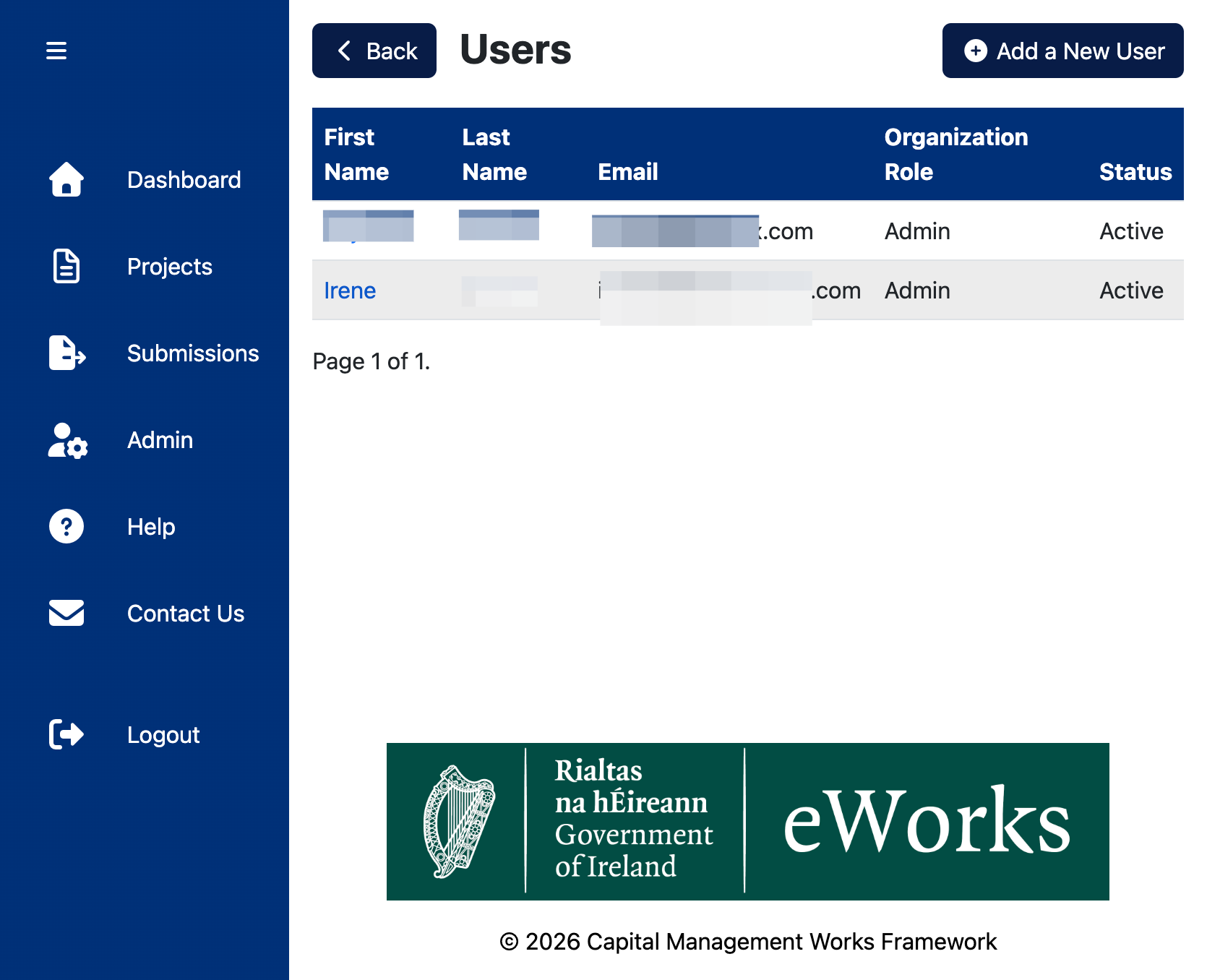
Task: Go to the Submissions menu item
Action: click(x=193, y=353)
